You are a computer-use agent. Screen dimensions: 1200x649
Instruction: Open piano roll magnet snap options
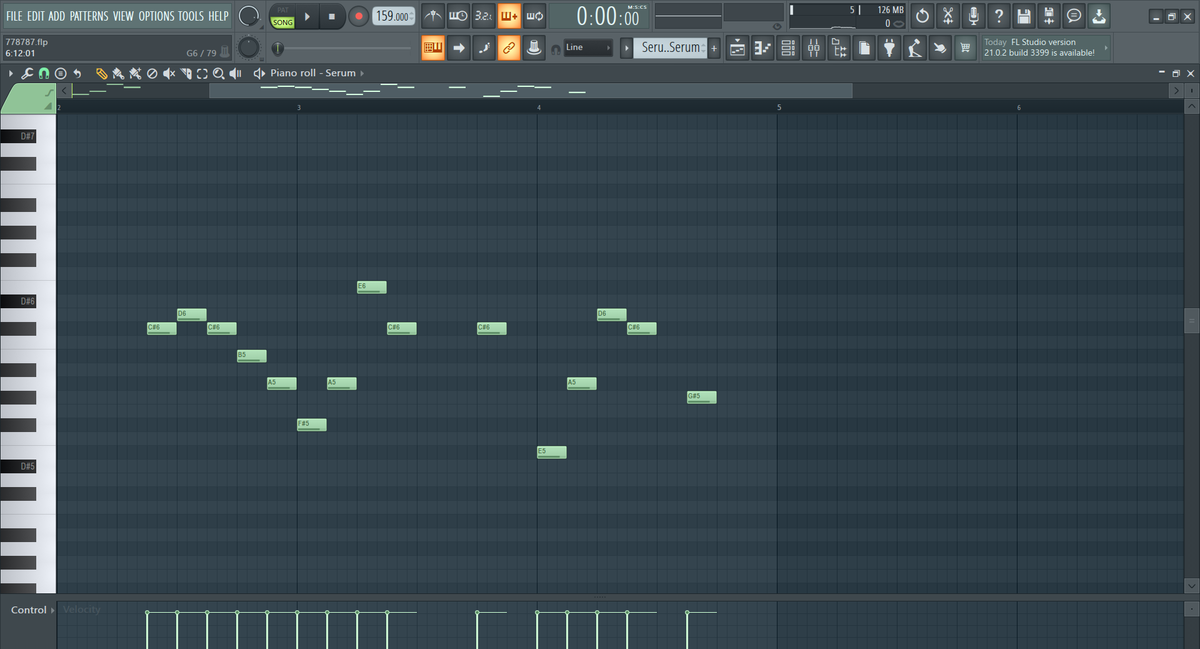(x=44, y=73)
